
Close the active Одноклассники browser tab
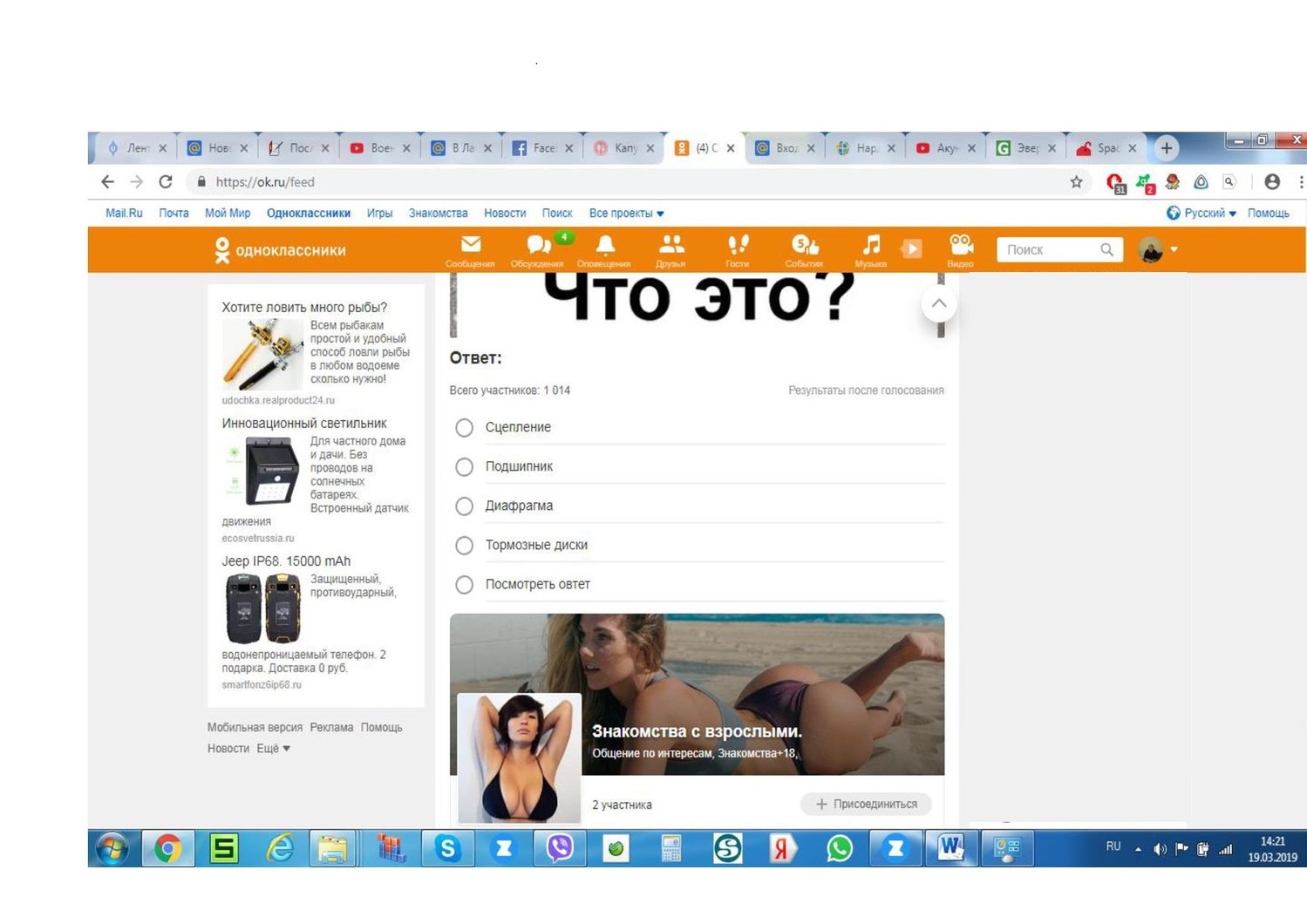731,148
